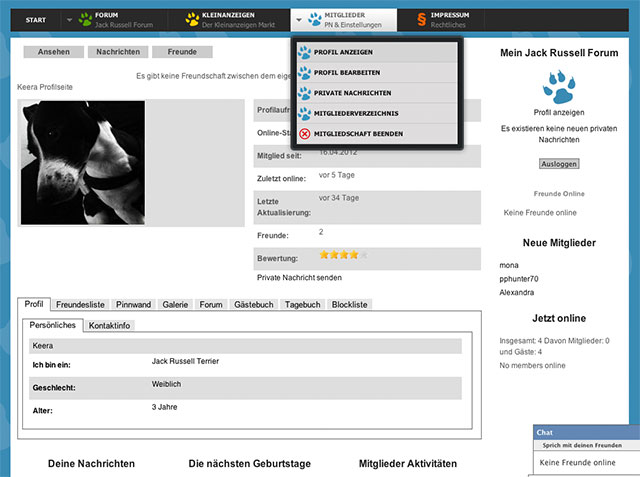Viewport: 640px width, 477px height.
Task: Click Jetzt online heading
Action: pos(559,318)
